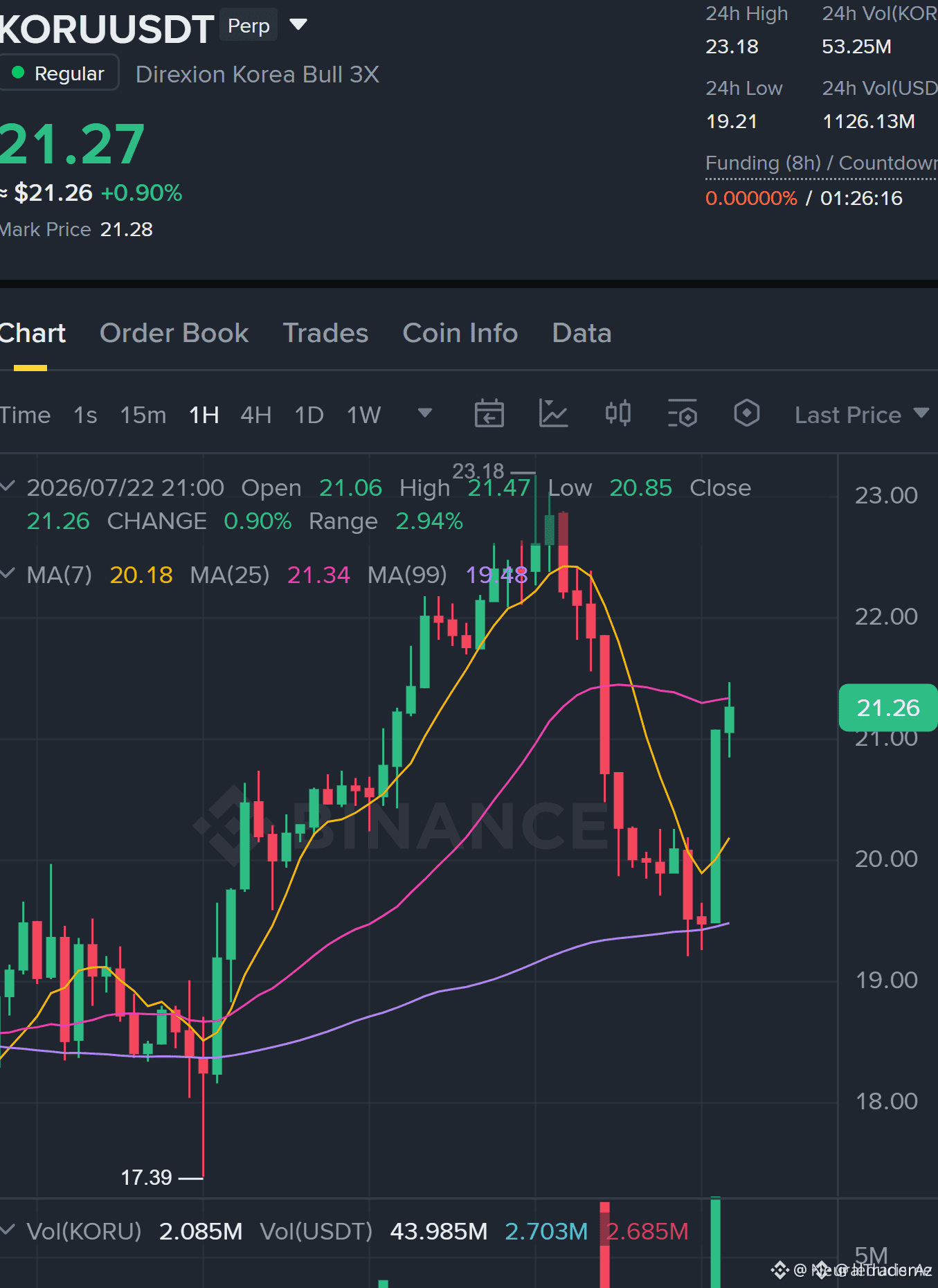
Task: Tap the Direxion Korea Bull 3X name
Action: 258,75
